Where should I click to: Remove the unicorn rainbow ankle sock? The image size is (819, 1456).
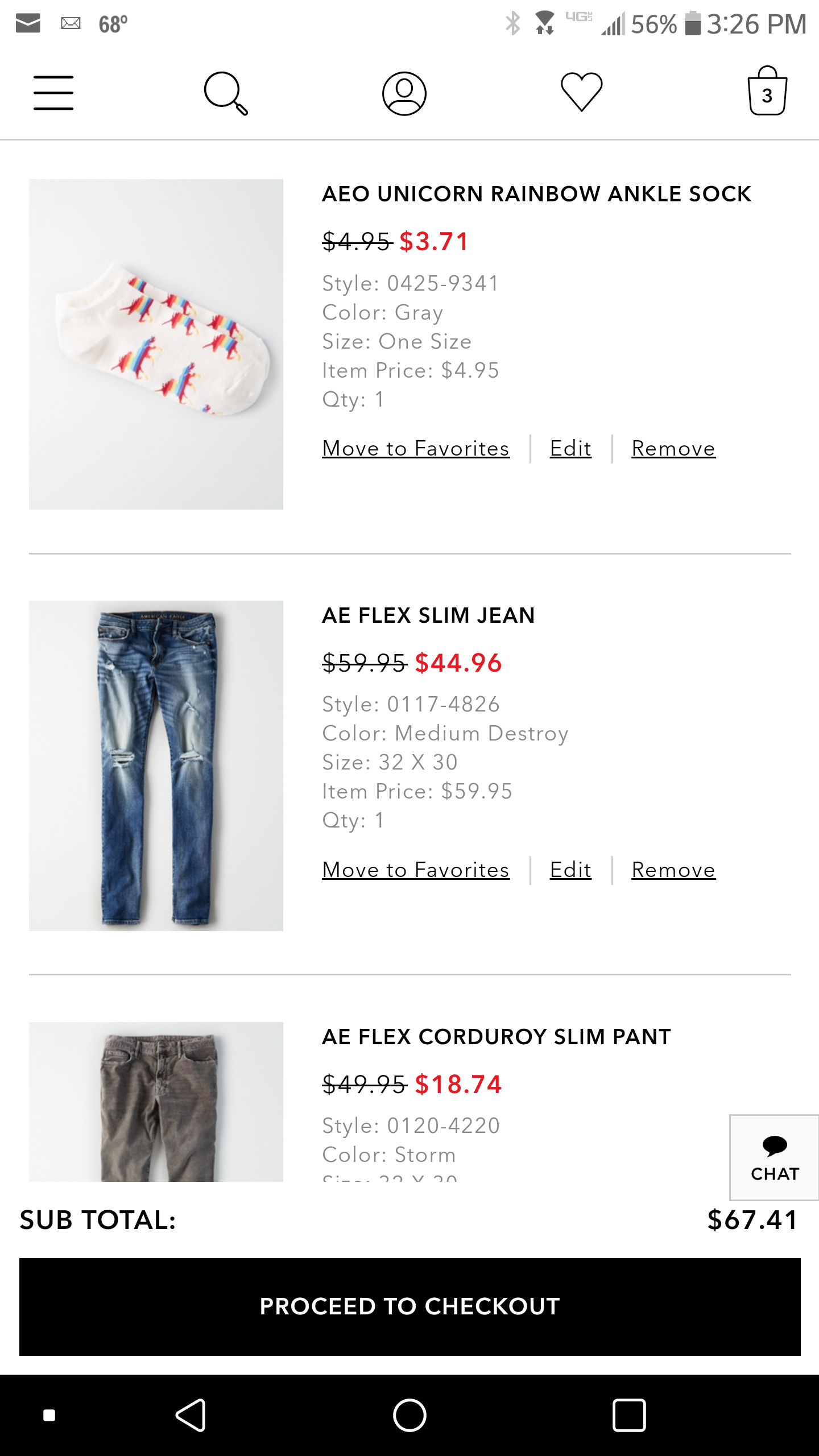[673, 449]
